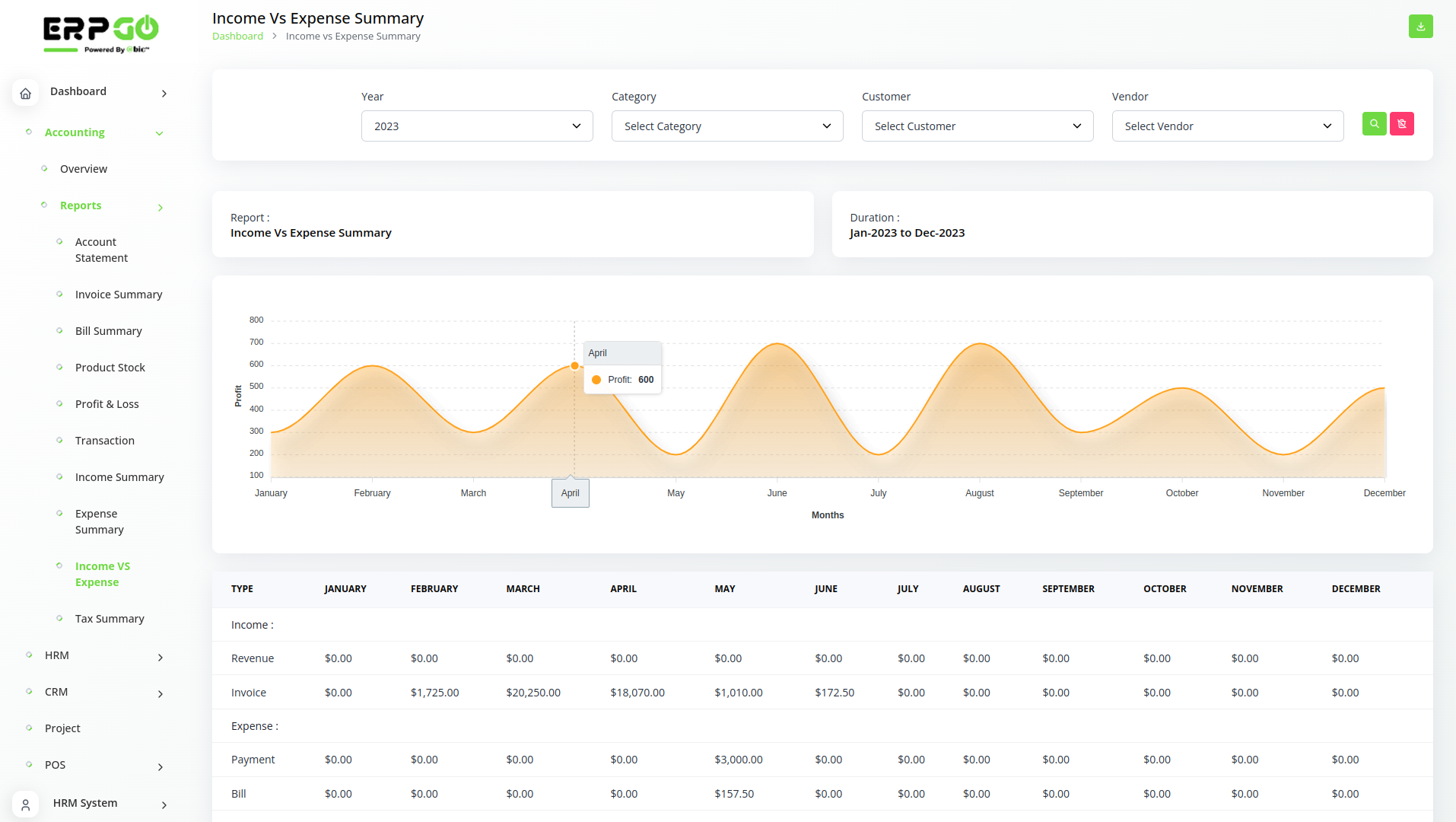Screen dimensions: 1456x822
Task: Open the Select Vendor dropdown
Action: coord(1228,126)
